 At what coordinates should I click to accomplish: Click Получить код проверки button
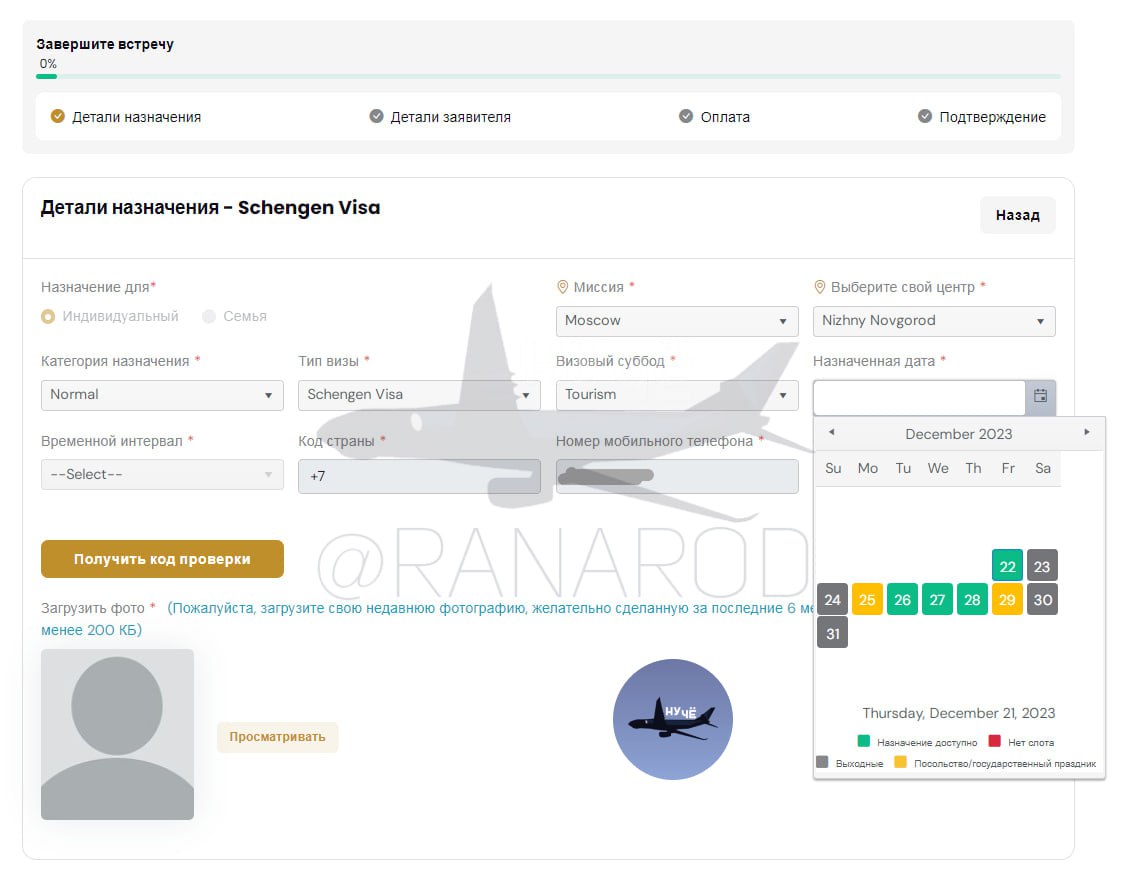tap(162, 559)
